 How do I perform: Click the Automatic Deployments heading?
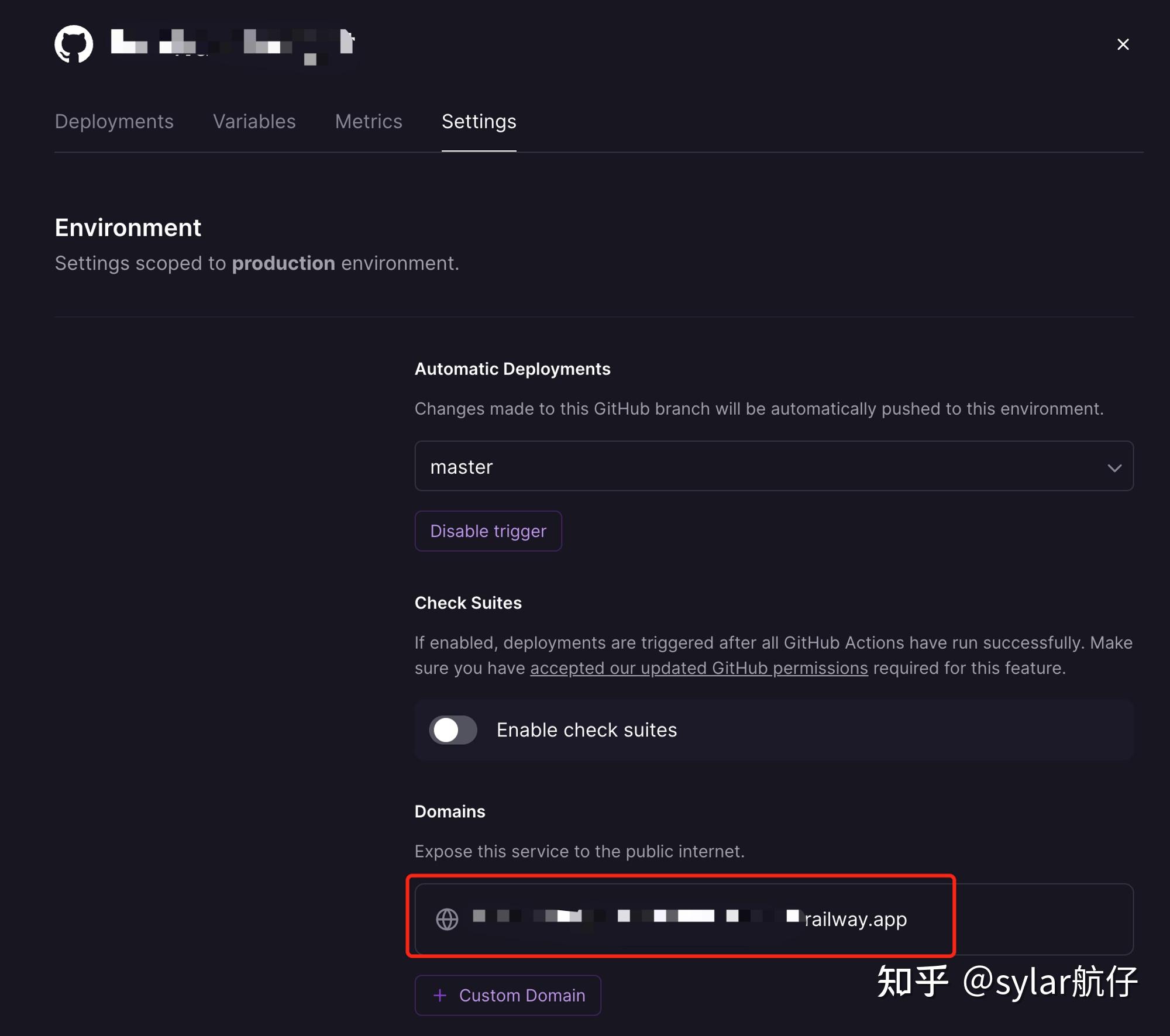pyautogui.click(x=512, y=369)
